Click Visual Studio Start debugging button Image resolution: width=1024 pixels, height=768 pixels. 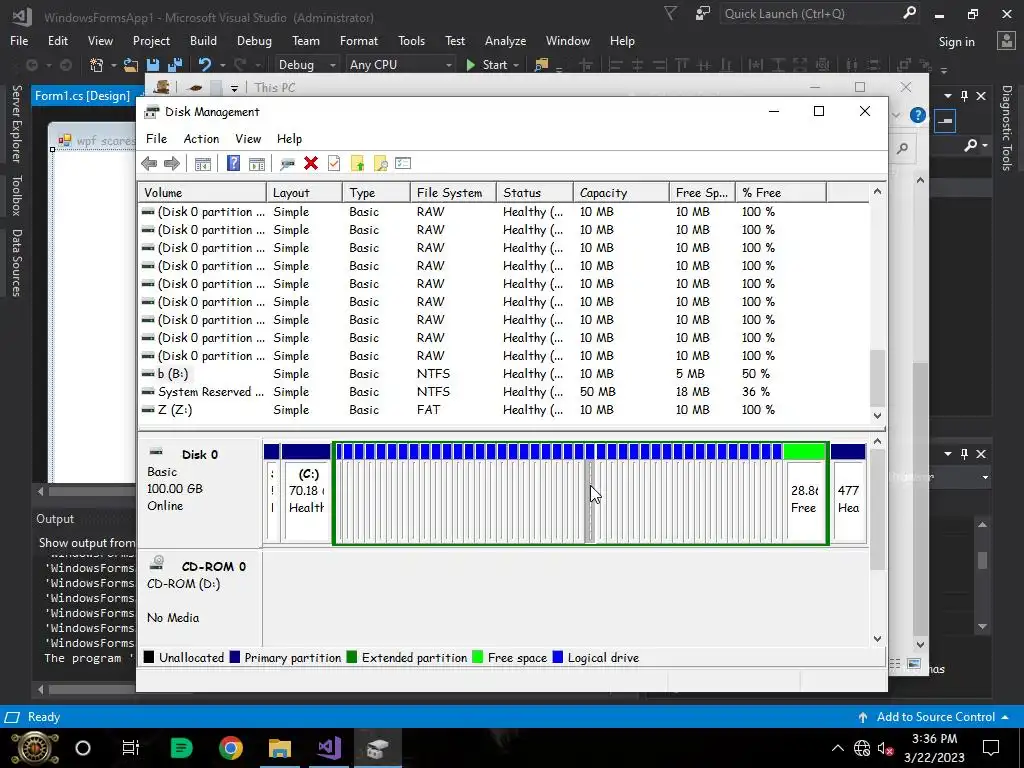tap(487, 65)
